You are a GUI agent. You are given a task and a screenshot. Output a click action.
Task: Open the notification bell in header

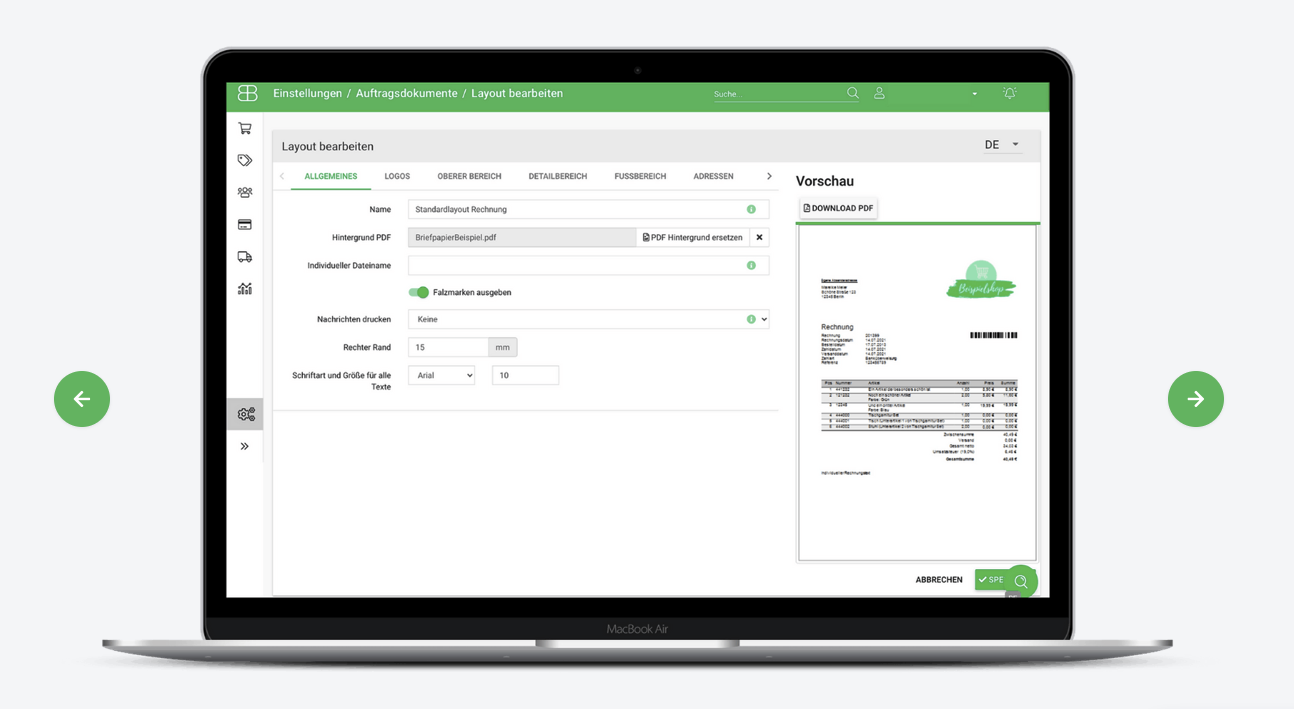[x=1010, y=93]
